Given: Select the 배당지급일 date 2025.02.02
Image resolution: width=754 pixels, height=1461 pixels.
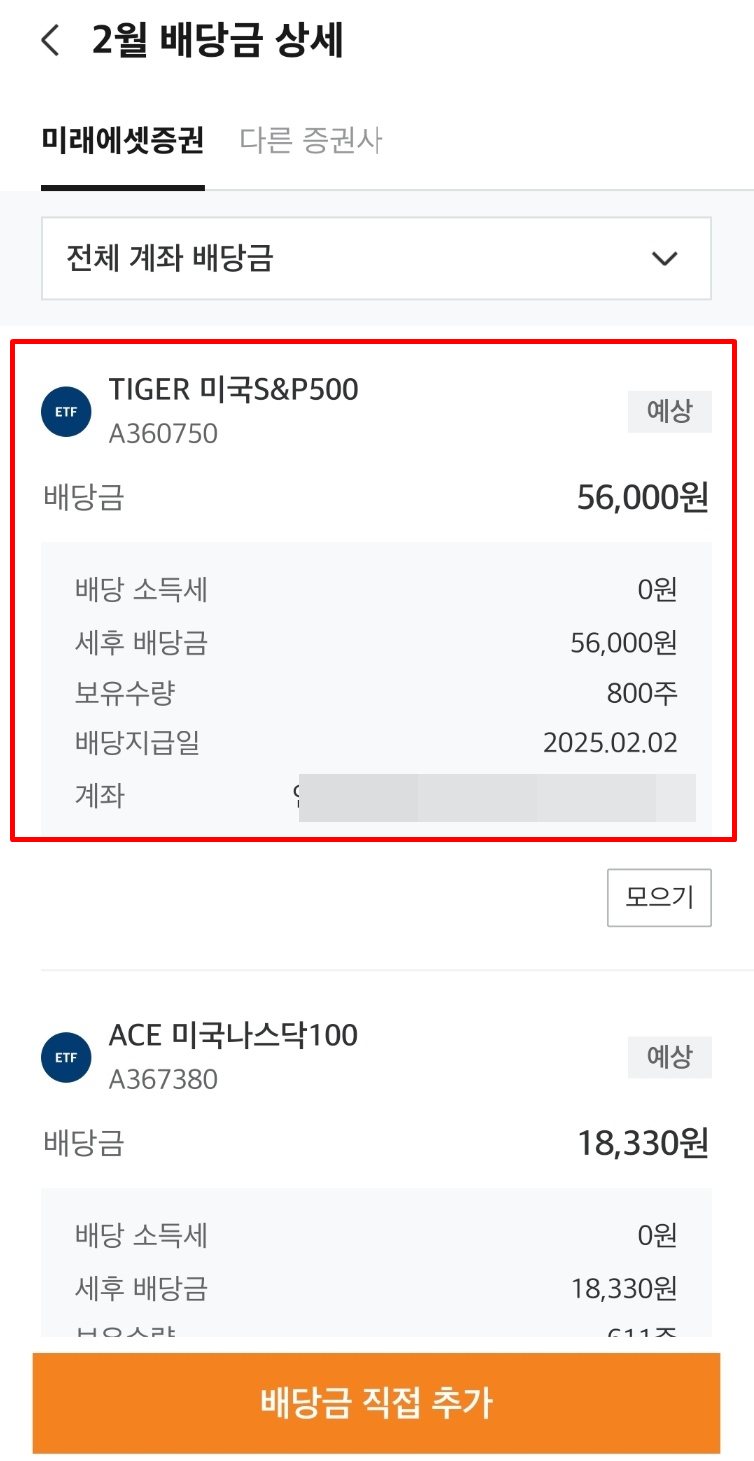Looking at the screenshot, I should click(x=611, y=743).
